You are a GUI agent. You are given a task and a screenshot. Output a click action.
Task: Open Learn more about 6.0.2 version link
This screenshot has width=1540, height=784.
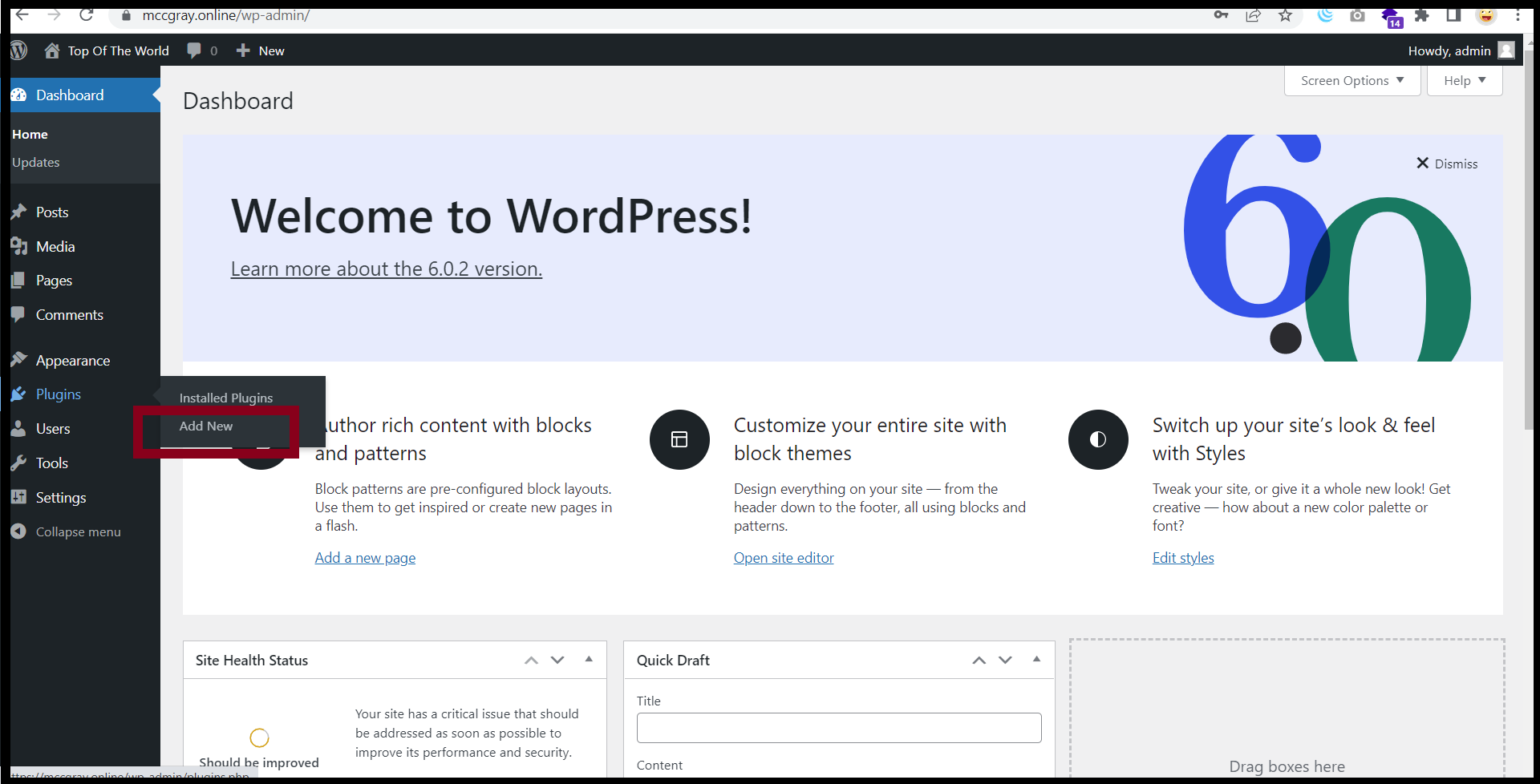(387, 269)
